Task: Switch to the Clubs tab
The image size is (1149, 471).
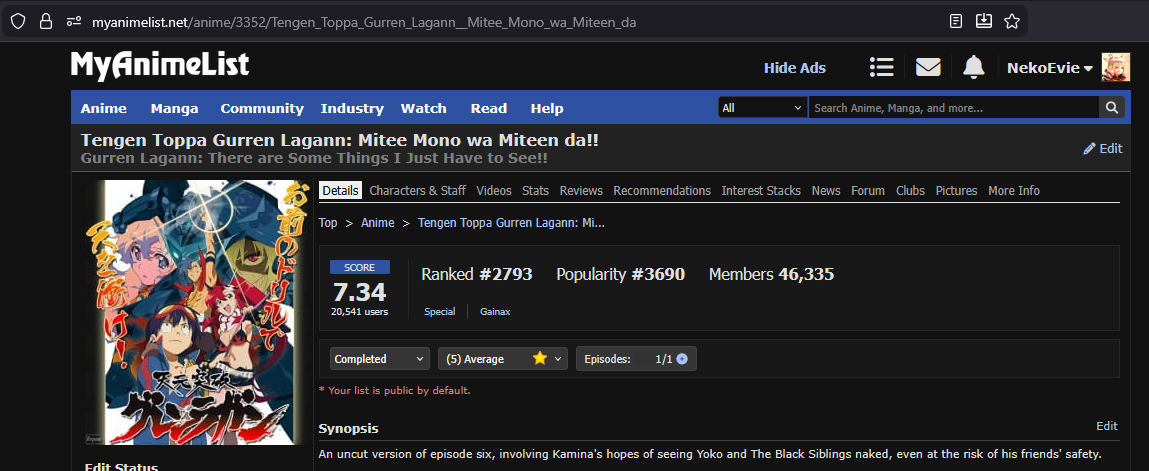Action: point(910,190)
